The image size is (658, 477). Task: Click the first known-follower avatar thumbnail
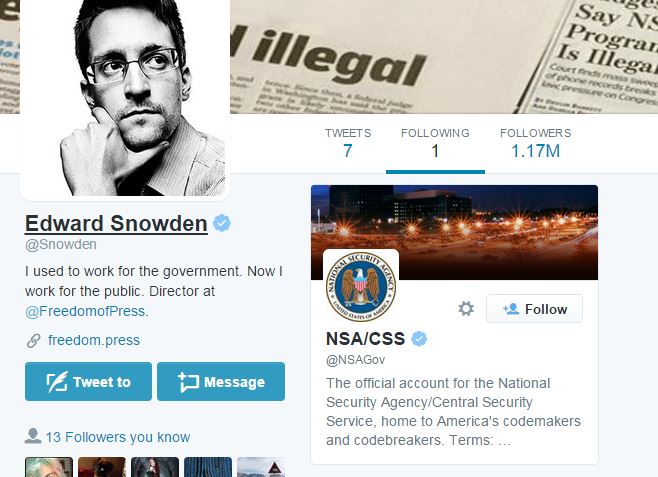(x=49, y=467)
